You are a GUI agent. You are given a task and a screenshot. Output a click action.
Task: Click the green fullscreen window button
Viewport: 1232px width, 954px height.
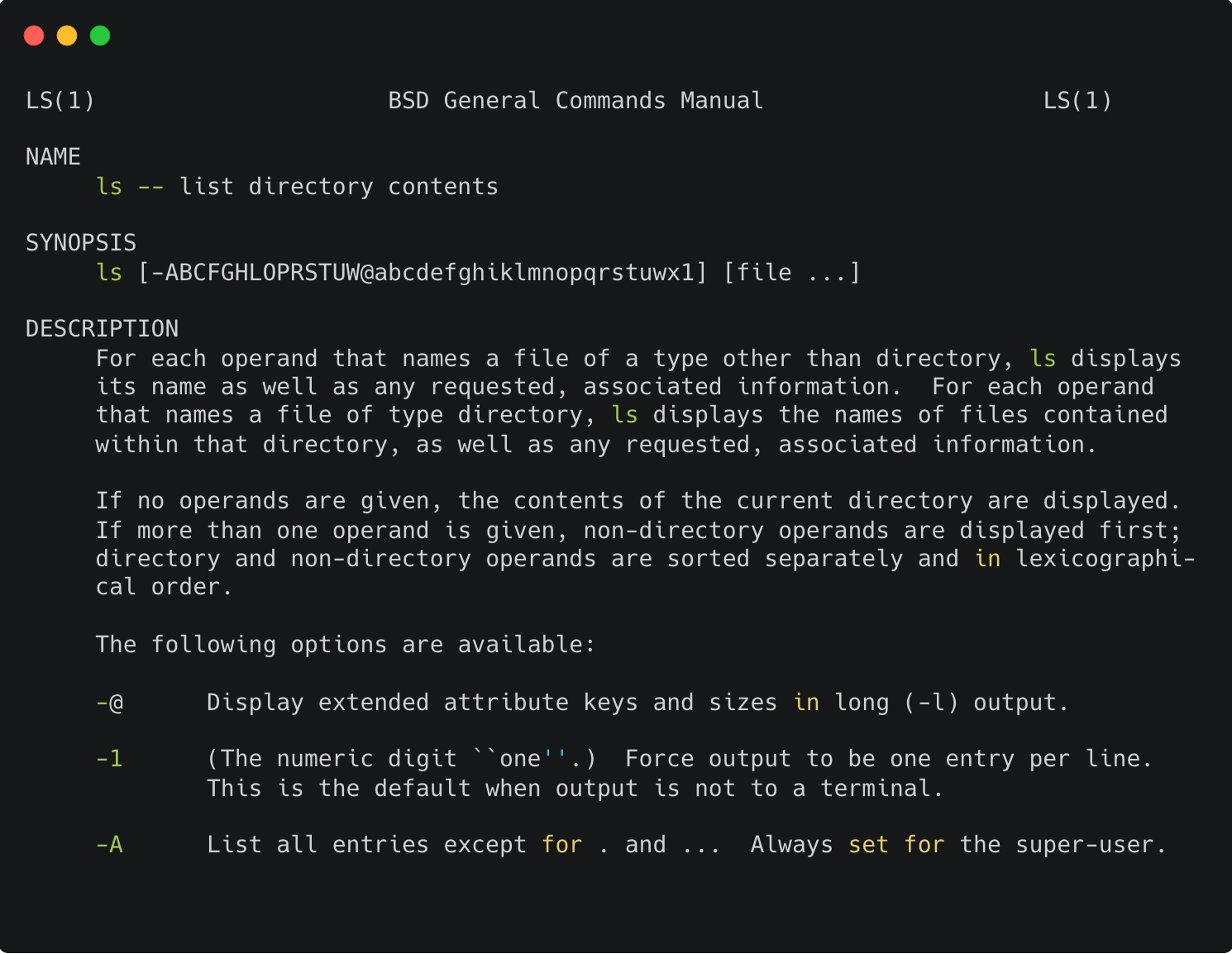(100, 35)
